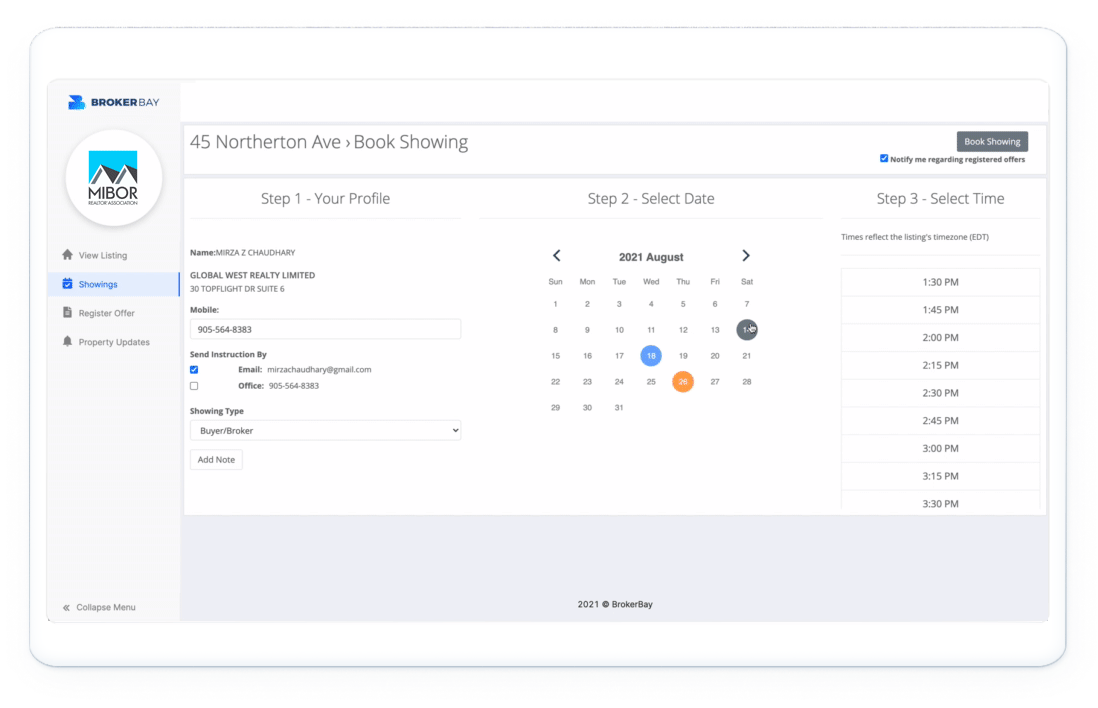The image size is (1098, 708).
Task: Click the Add Note button
Action: 216,460
